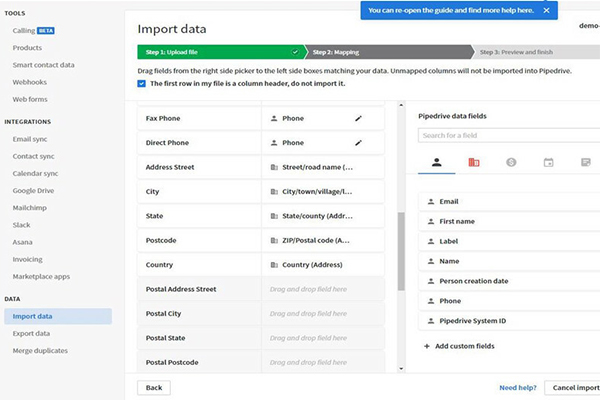Open Calling beta in Tools sidebar

[x=33, y=31]
